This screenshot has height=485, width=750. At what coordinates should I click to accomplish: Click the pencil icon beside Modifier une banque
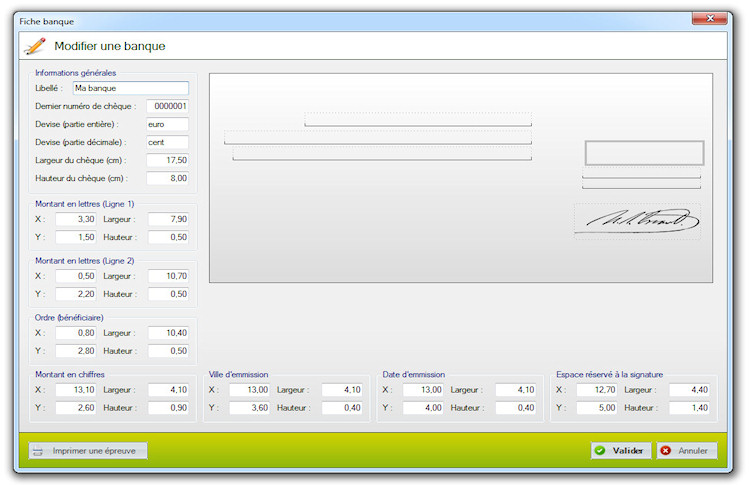[35, 46]
